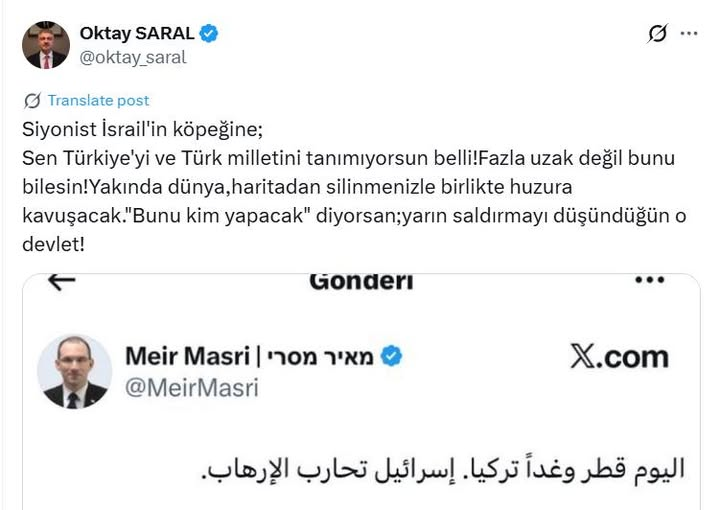Open the @MeirMasri handle
The height and width of the screenshot is (510, 720).
pyautogui.click(x=192, y=388)
